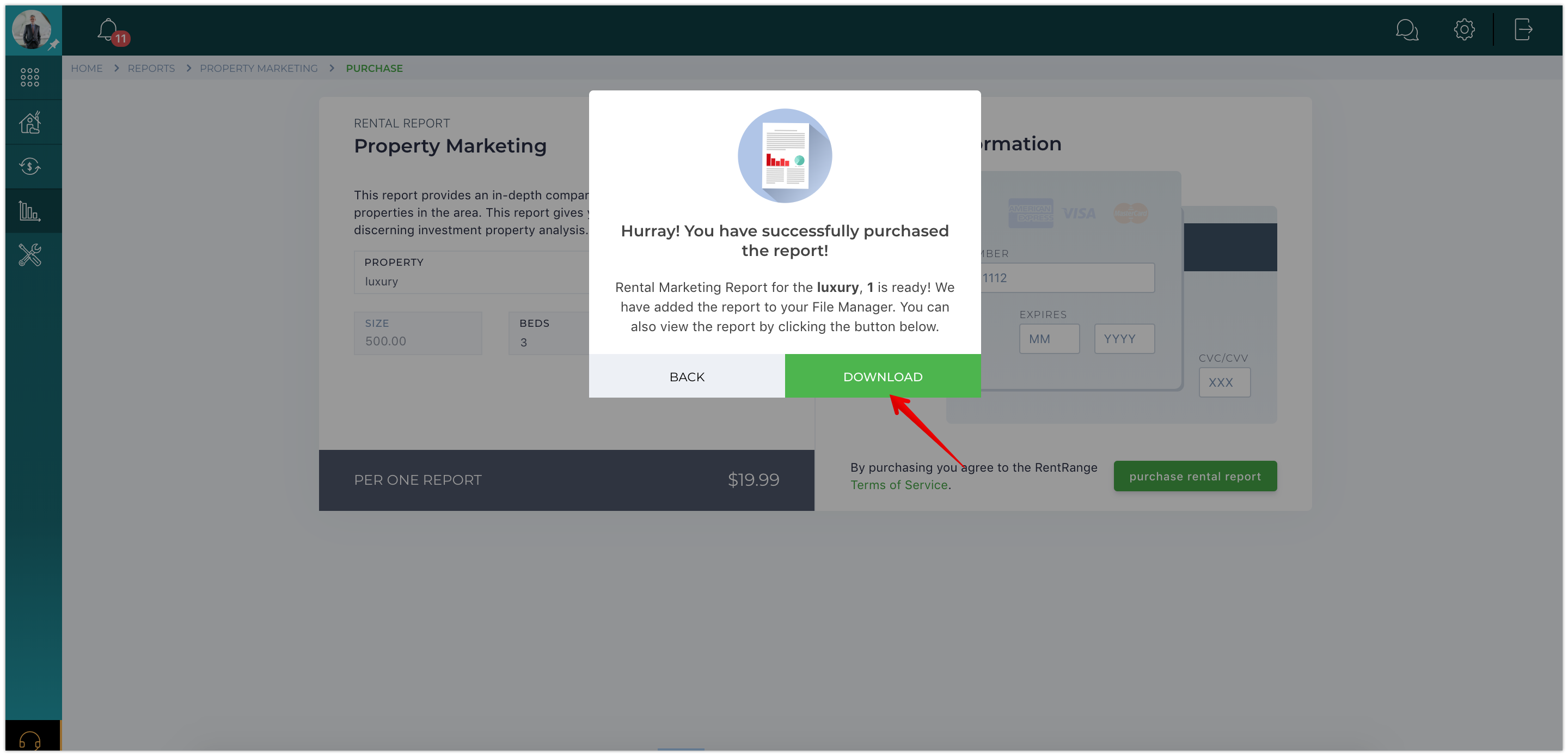
Task: Go to REPORTS breadcrumb
Action: 151,68
